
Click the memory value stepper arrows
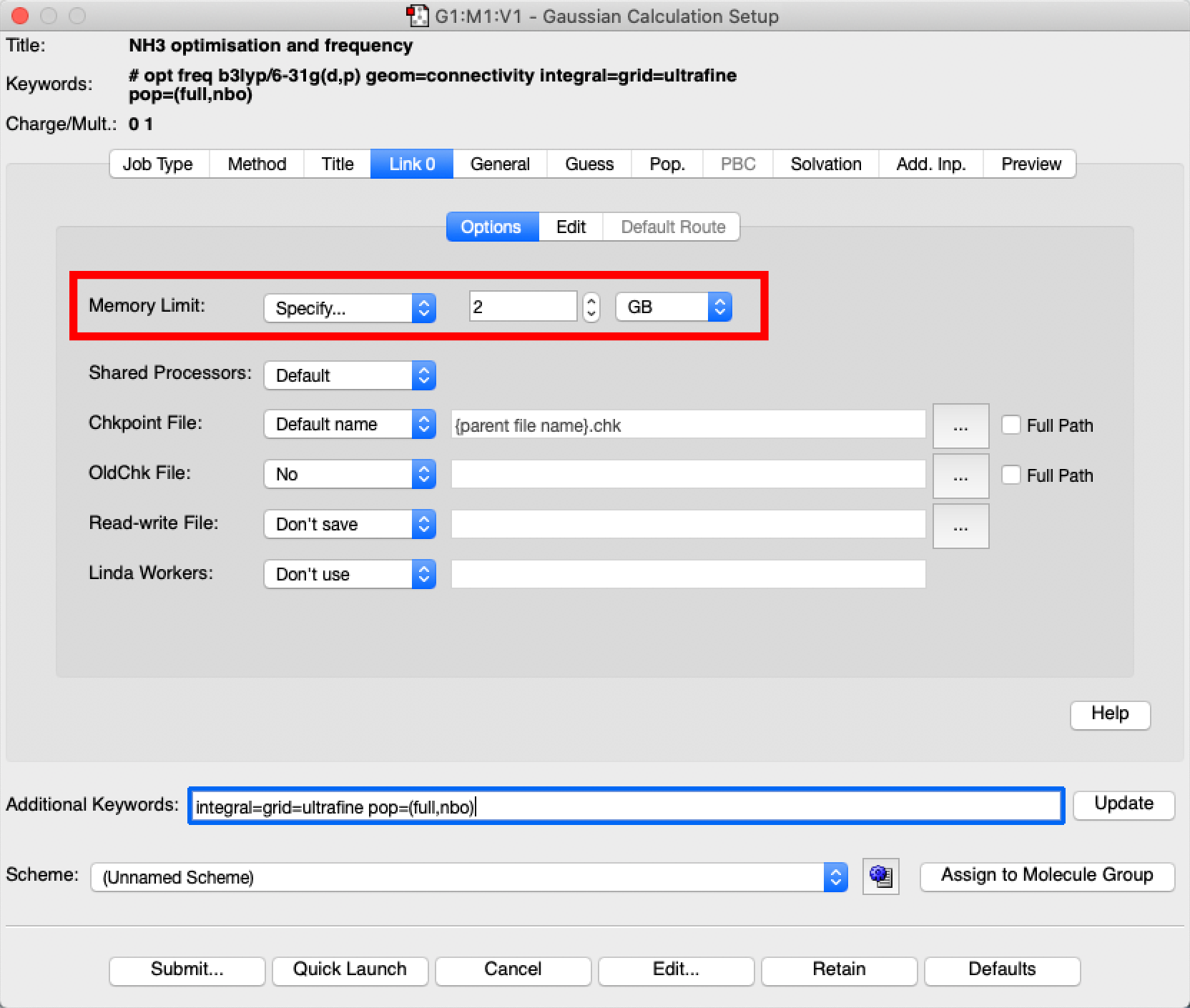click(591, 307)
